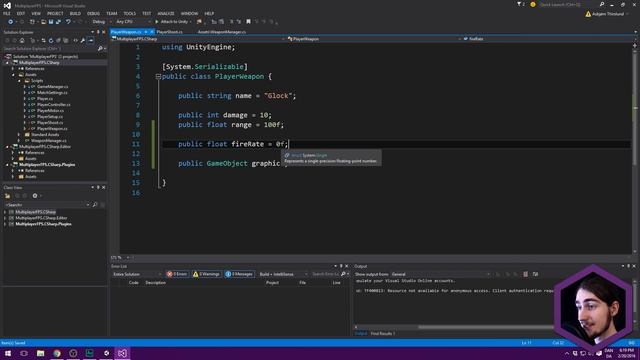Click the Class View new folder icon
This screenshot has width=640, height=360.
coord(7,196)
